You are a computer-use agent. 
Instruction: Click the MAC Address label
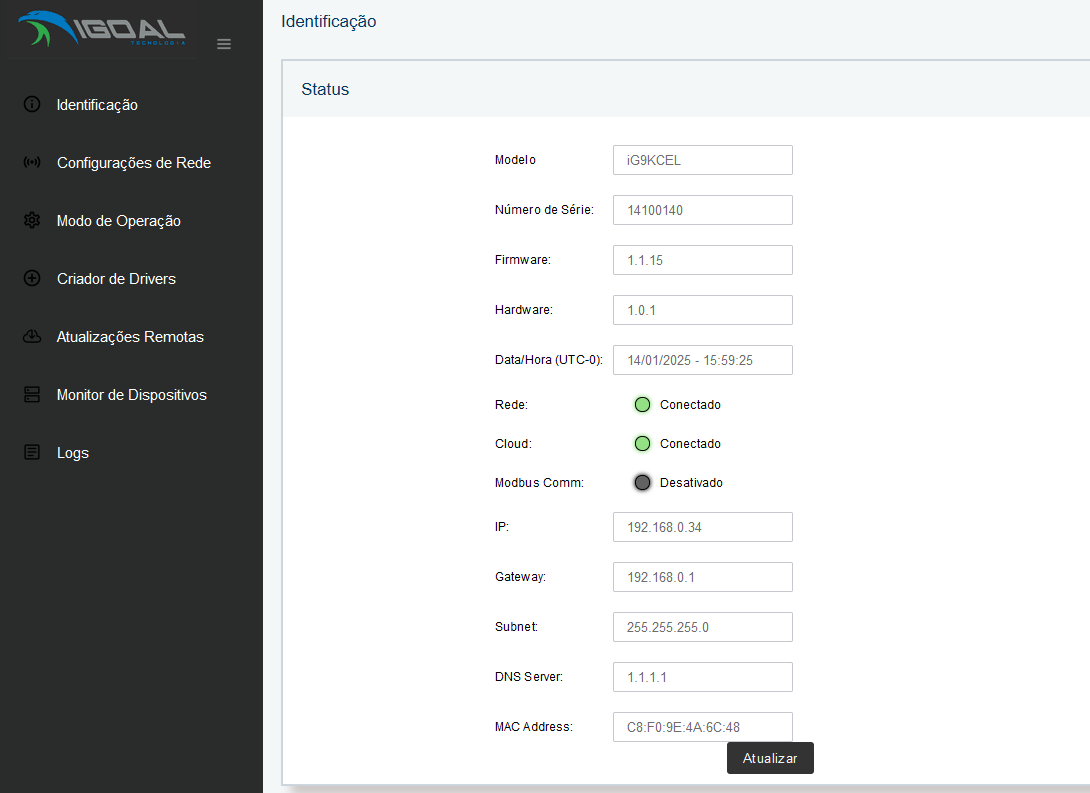(534, 727)
